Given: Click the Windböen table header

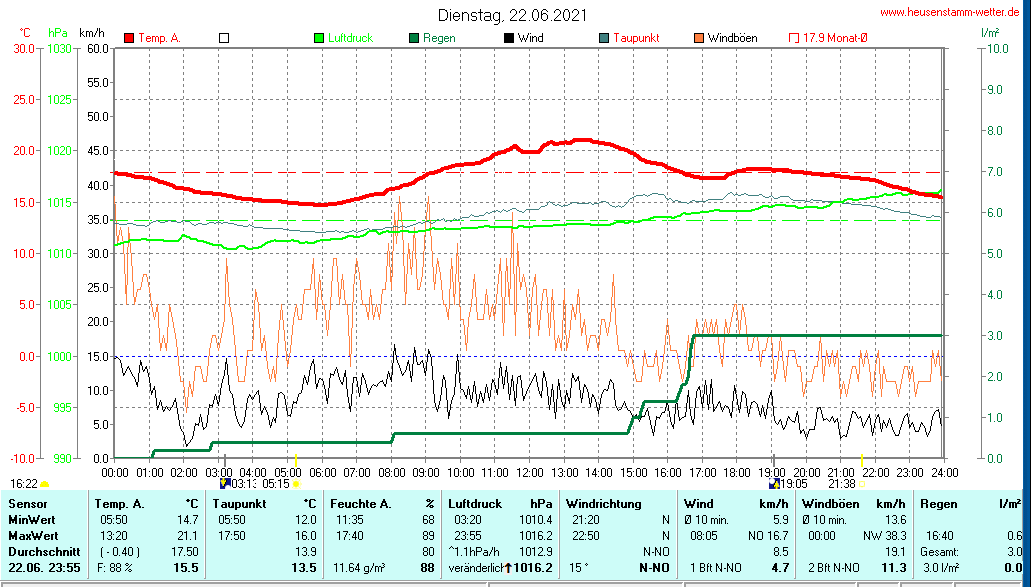Looking at the screenshot, I should [x=830, y=504].
